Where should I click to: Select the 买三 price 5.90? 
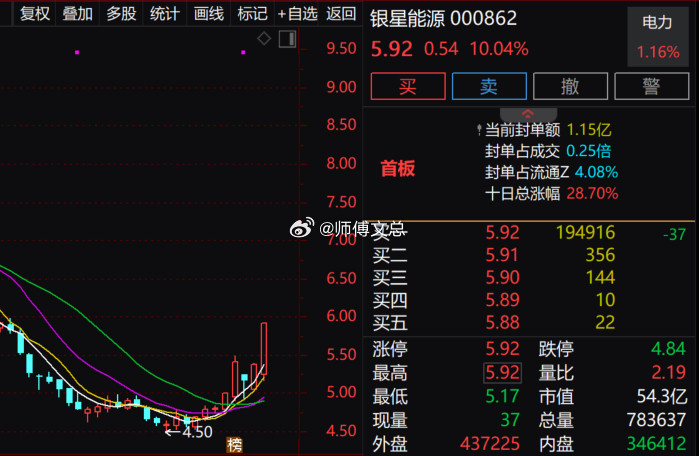coord(502,277)
